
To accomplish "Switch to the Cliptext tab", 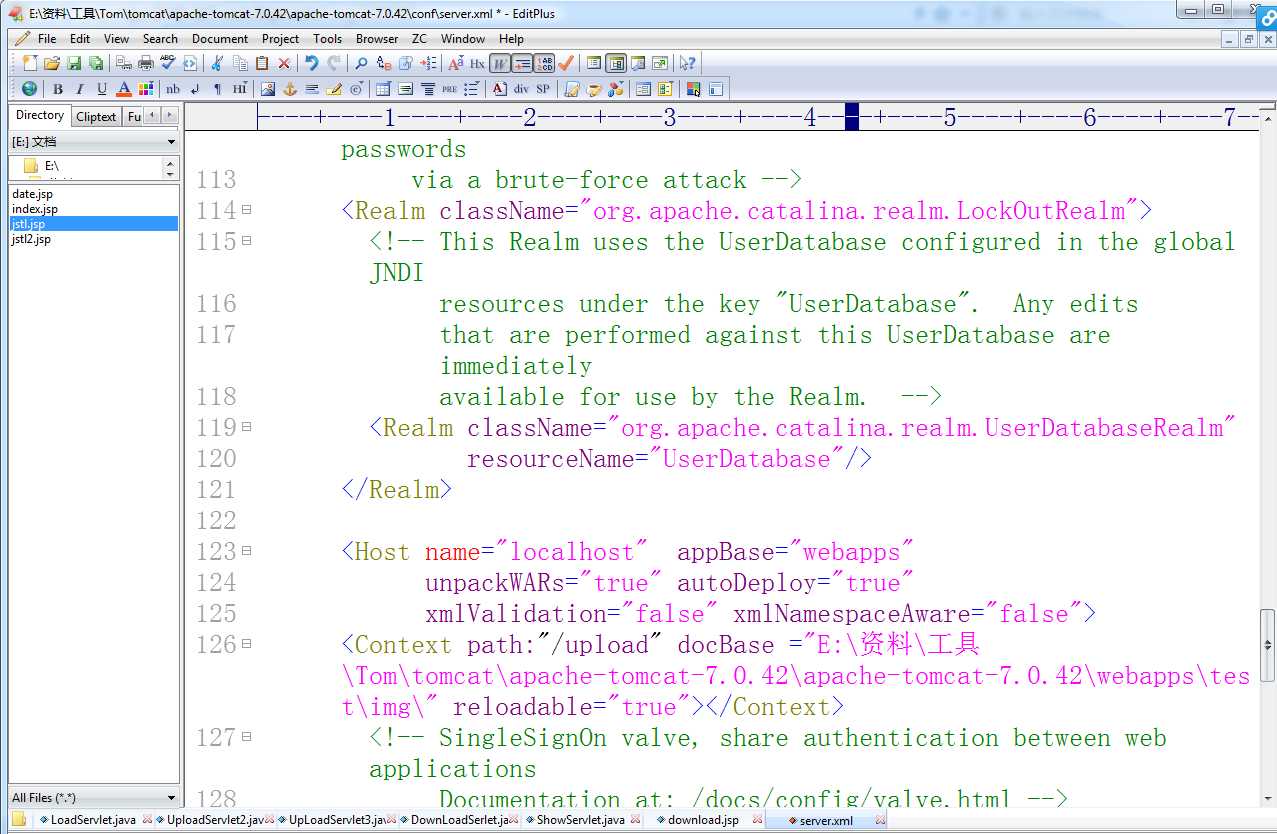I will pos(96,116).
